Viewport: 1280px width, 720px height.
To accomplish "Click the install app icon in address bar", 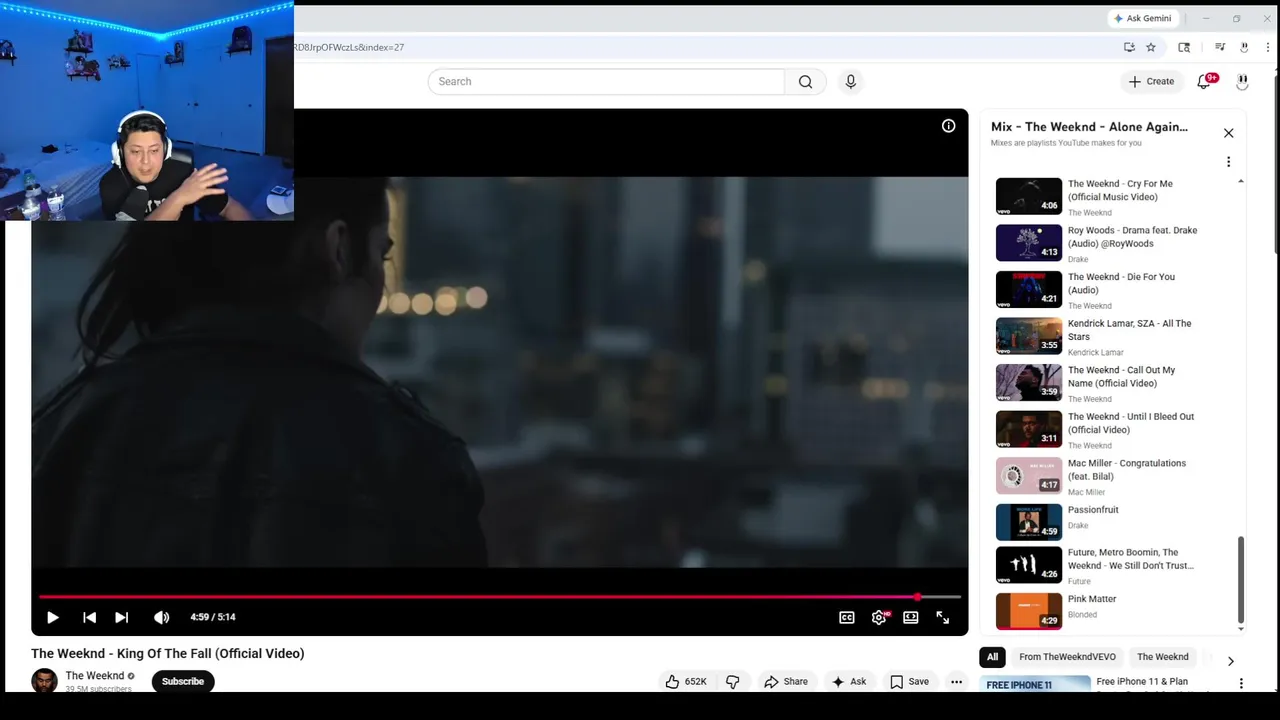I will 1129,47.
